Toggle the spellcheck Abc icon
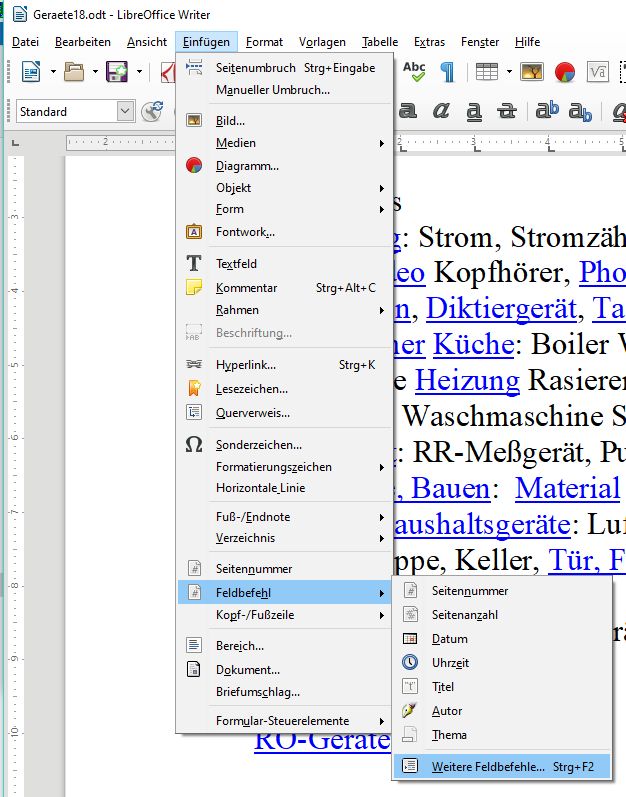Viewport: 626px width, 797px height. (x=414, y=72)
